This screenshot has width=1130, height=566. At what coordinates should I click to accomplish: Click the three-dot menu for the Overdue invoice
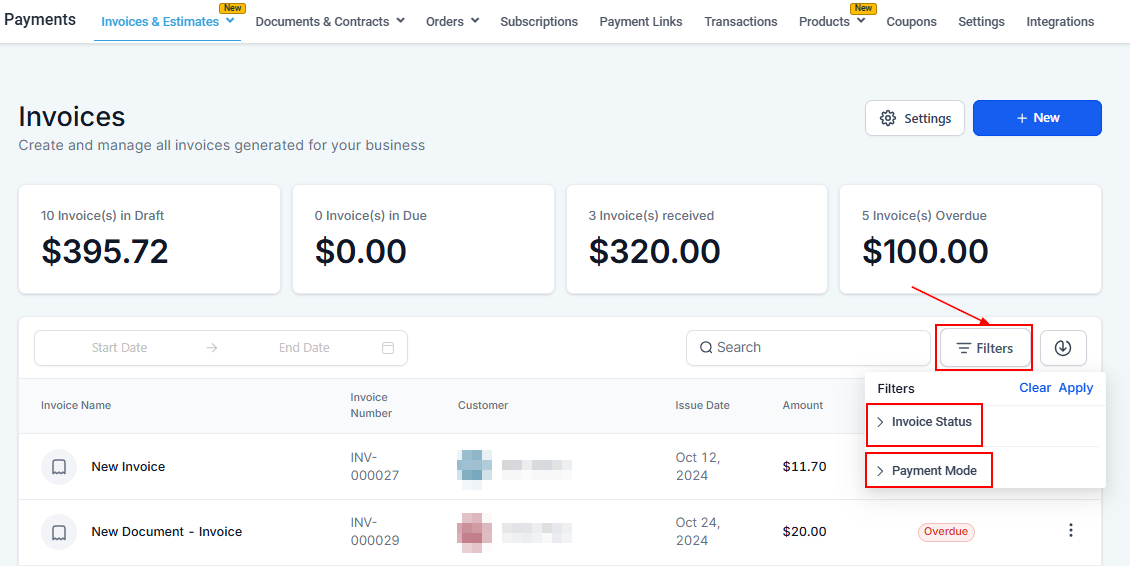click(x=1070, y=531)
